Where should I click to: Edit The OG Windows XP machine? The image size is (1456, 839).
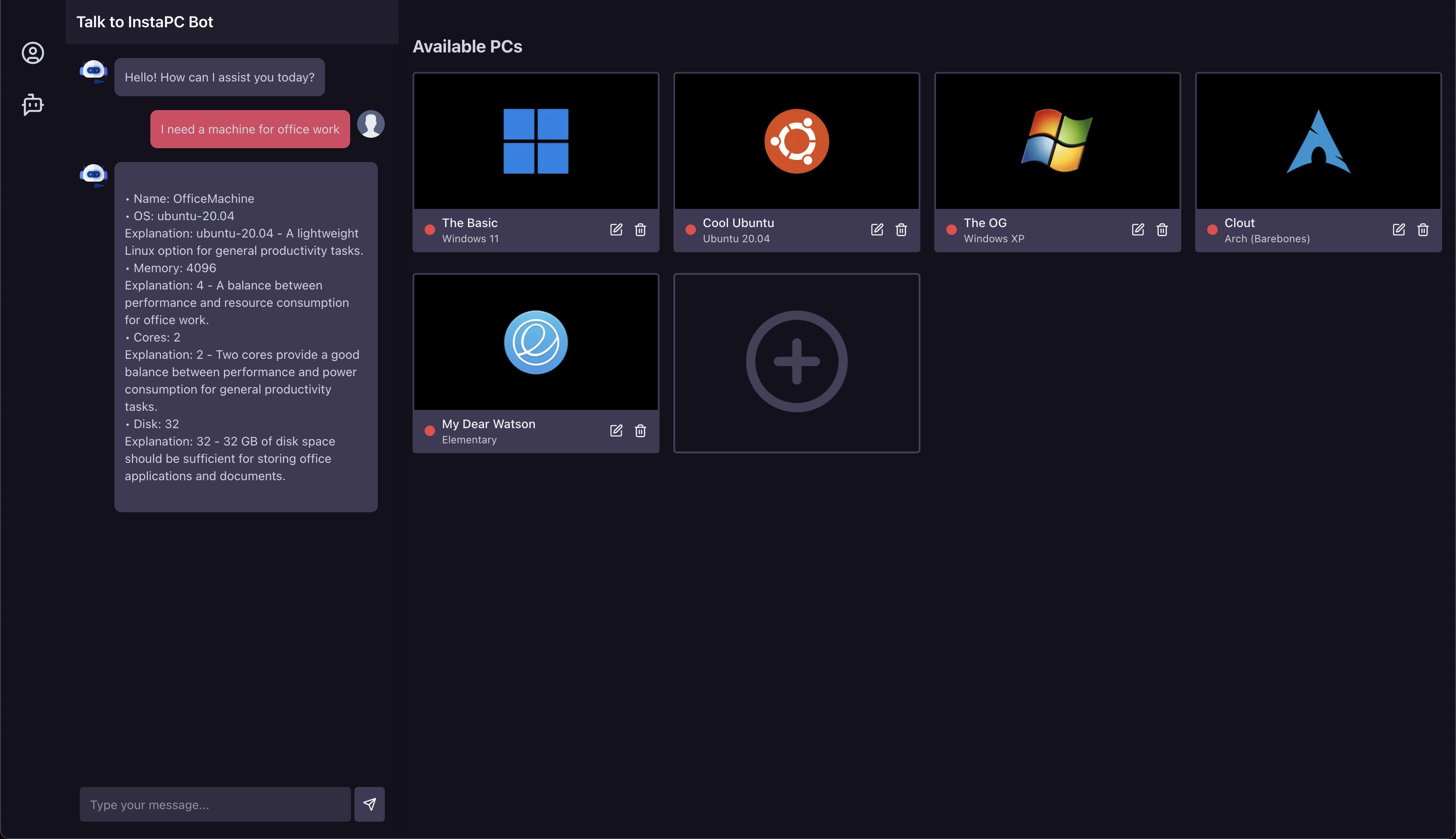pos(1137,229)
